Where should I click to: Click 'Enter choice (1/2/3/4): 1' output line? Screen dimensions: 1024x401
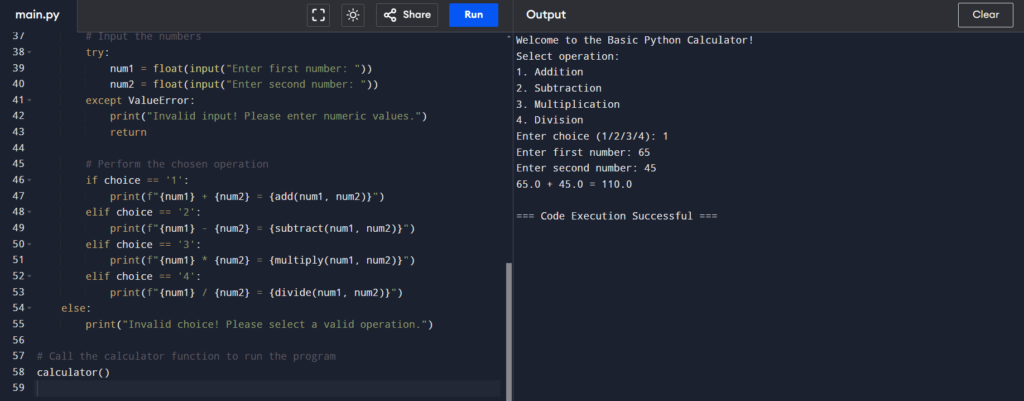click(x=592, y=136)
